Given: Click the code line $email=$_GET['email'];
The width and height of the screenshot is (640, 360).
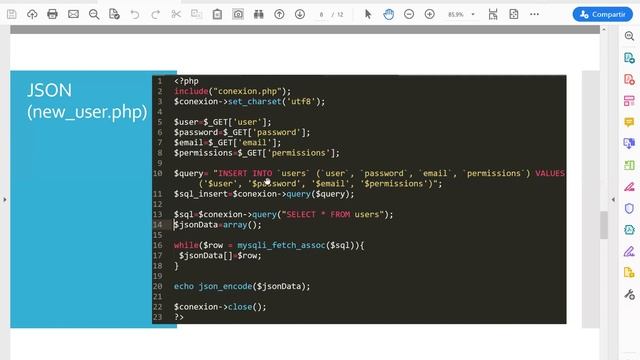Looking at the screenshot, I should [227, 142].
